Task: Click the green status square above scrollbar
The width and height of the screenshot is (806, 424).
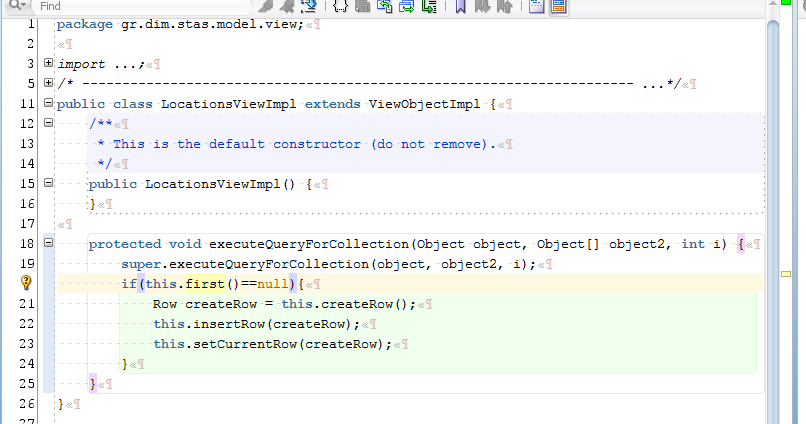Action: point(785,3)
